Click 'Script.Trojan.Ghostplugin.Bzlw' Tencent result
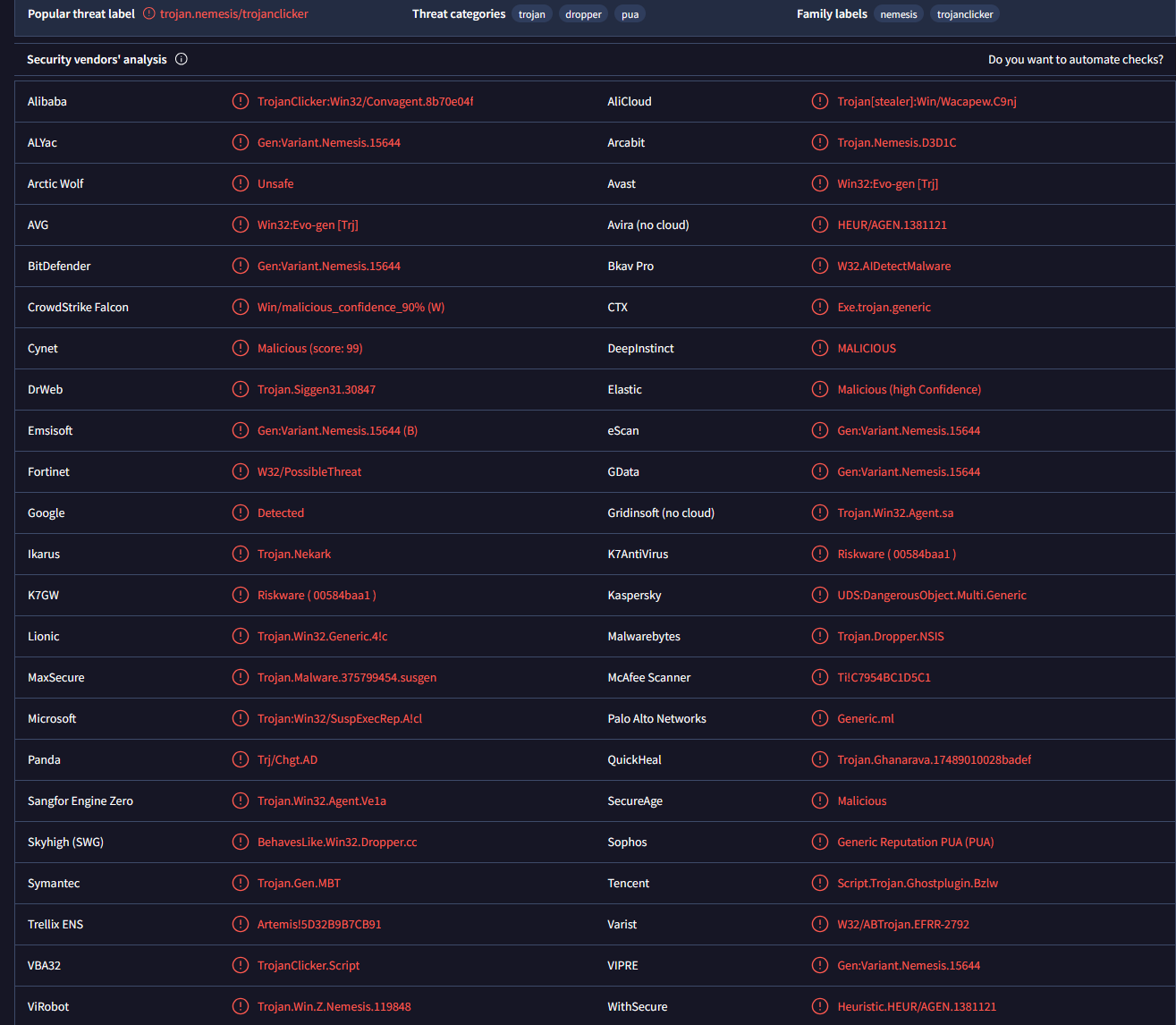This screenshot has height=1025, width=1176. [x=918, y=883]
